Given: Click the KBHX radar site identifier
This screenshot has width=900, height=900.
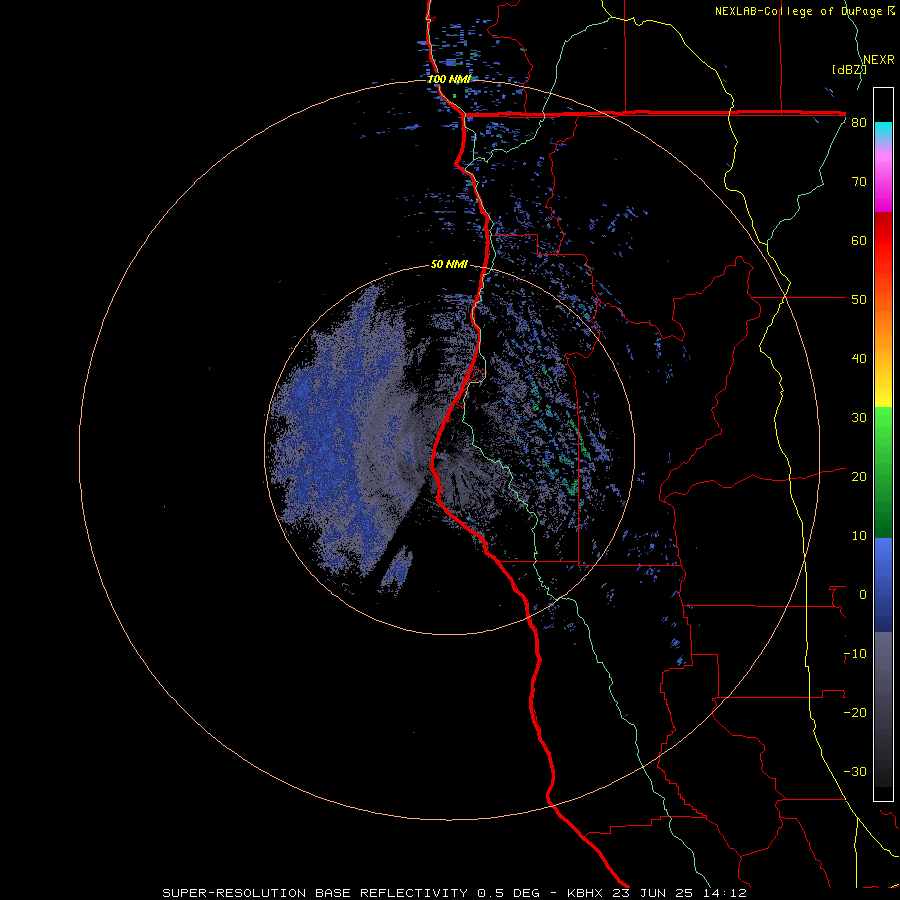Looking at the screenshot, I should [x=585, y=893].
